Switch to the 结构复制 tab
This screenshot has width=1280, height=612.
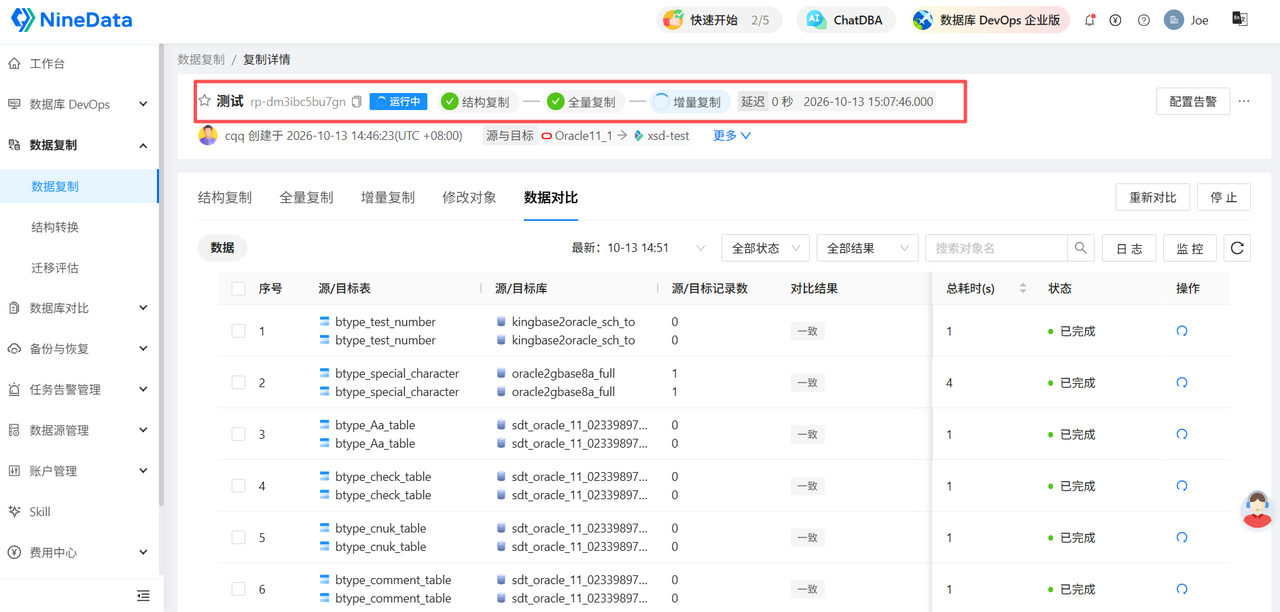click(225, 198)
